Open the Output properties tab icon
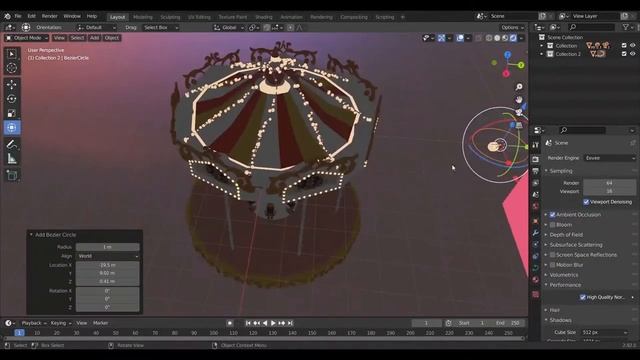The image size is (640, 360). (536, 171)
